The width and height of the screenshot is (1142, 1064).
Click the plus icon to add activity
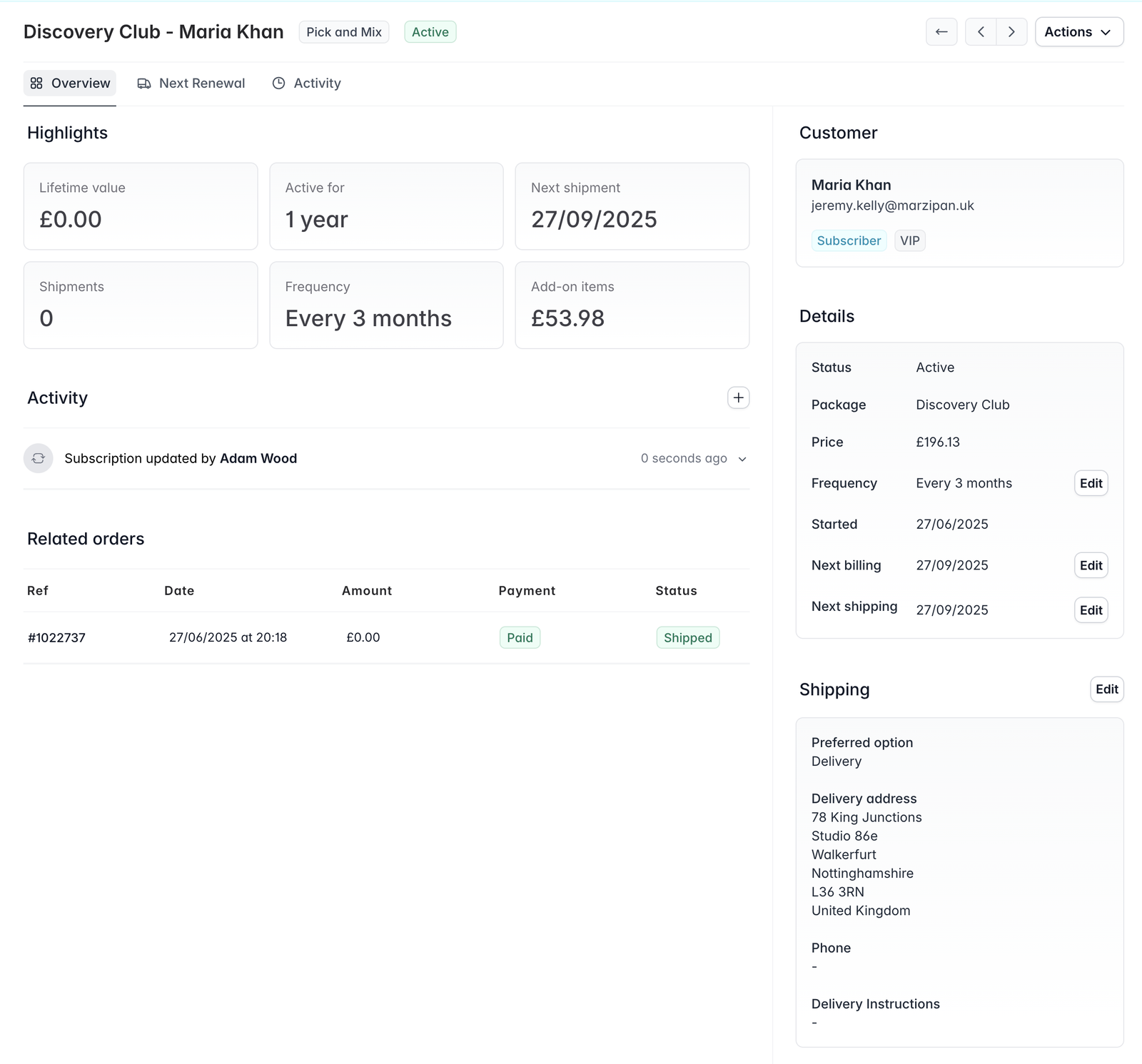738,397
